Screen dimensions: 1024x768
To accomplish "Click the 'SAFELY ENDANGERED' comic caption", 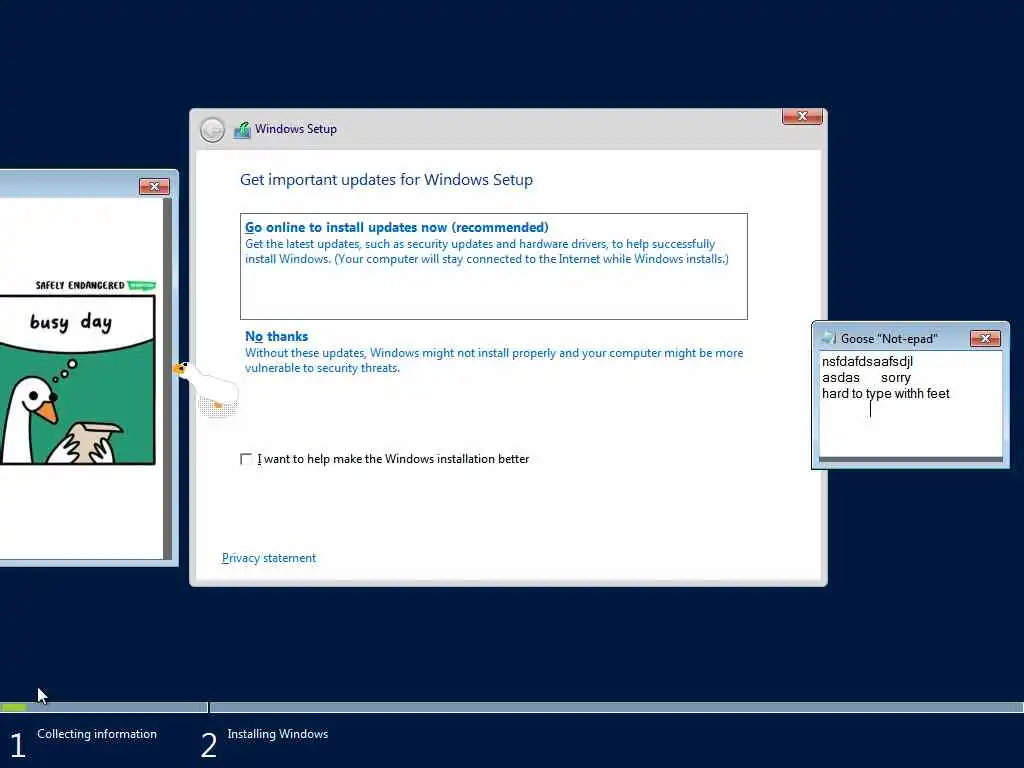I will pyautogui.click(x=80, y=285).
